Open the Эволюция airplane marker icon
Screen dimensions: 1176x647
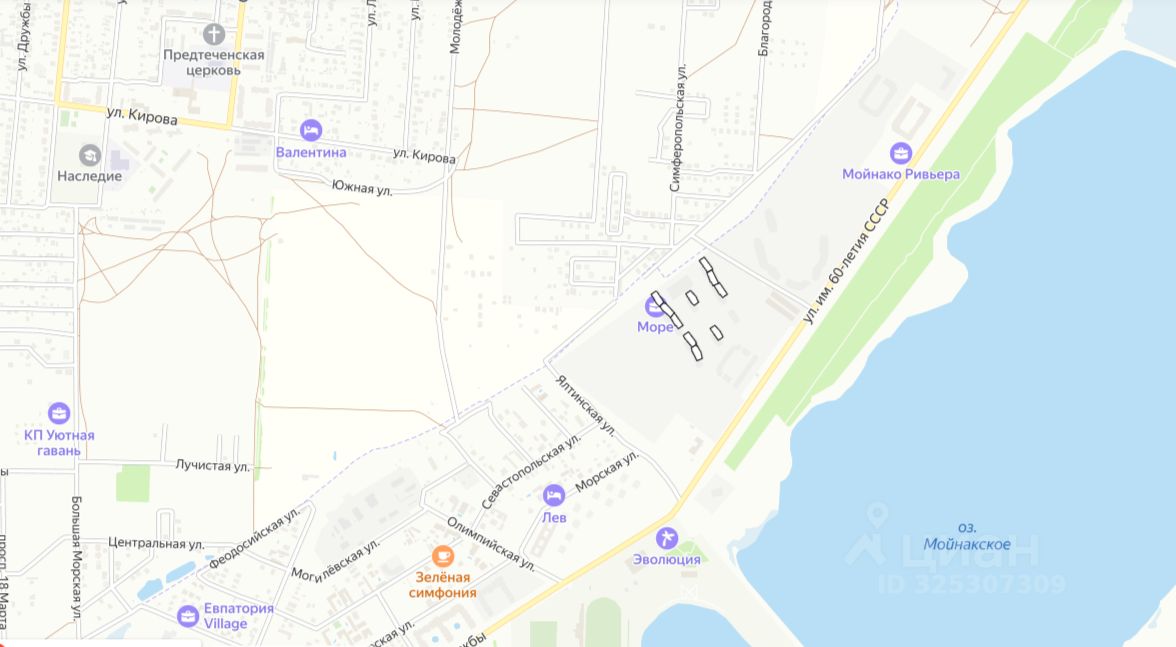[666, 538]
